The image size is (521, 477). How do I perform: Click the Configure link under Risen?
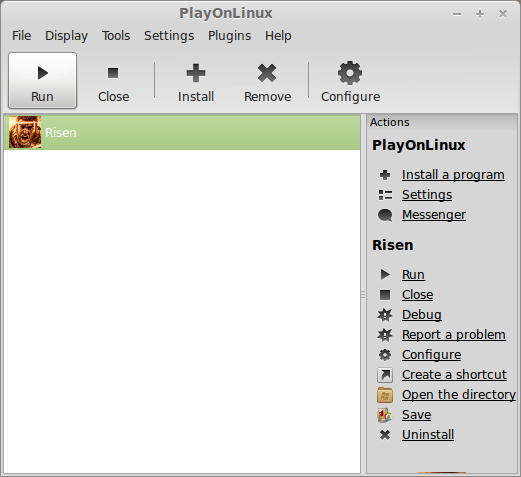point(431,355)
